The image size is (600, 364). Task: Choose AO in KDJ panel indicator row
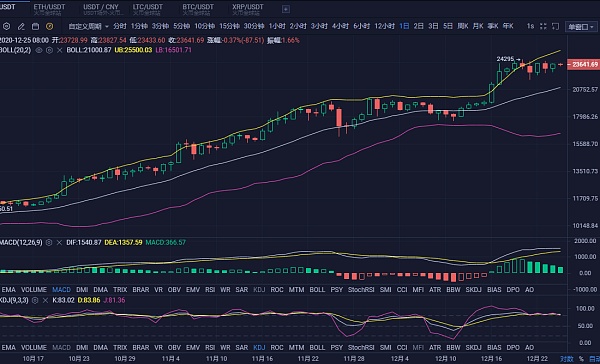529,348
